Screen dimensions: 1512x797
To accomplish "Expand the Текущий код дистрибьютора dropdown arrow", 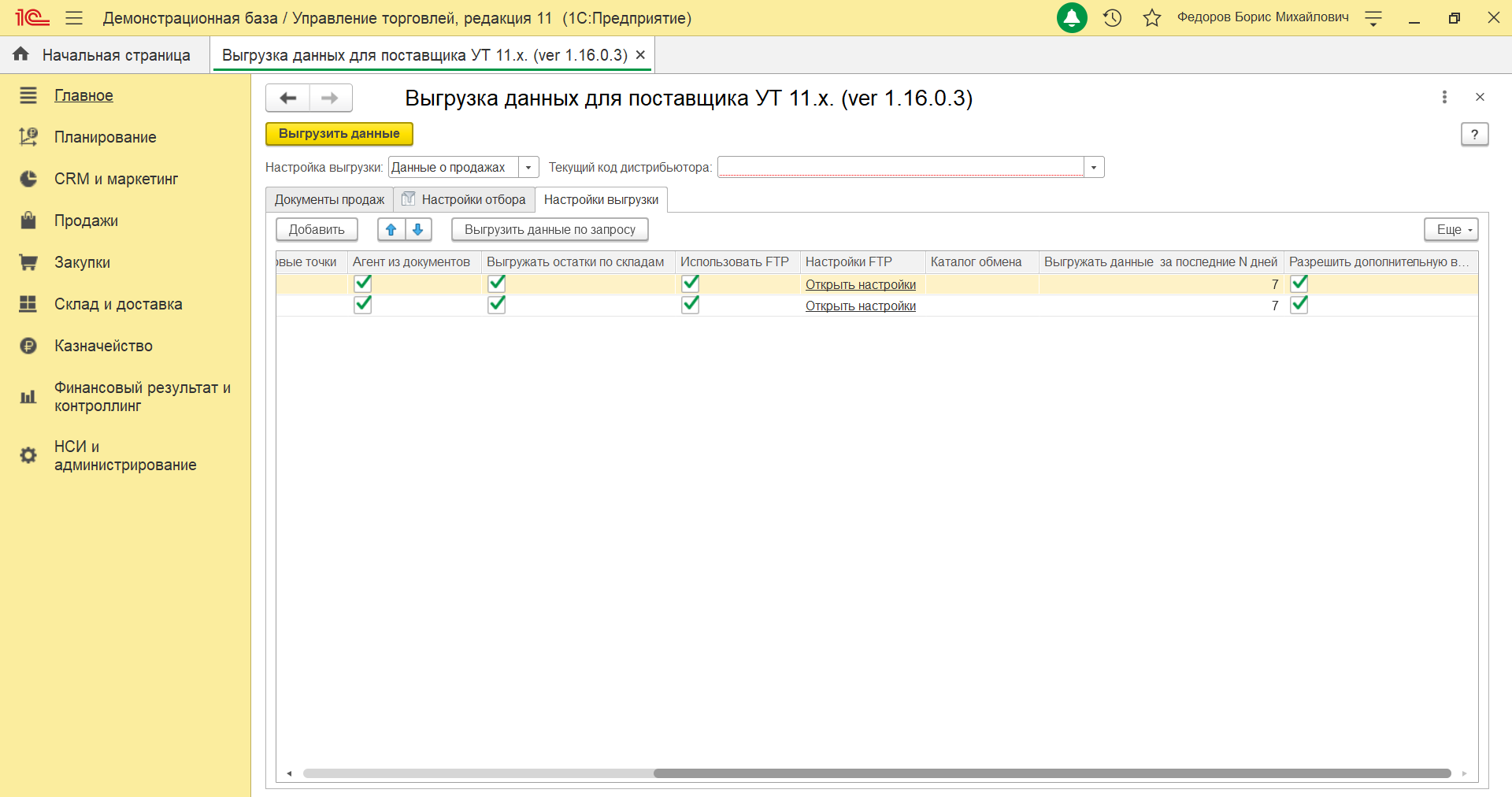I will tap(1094, 167).
